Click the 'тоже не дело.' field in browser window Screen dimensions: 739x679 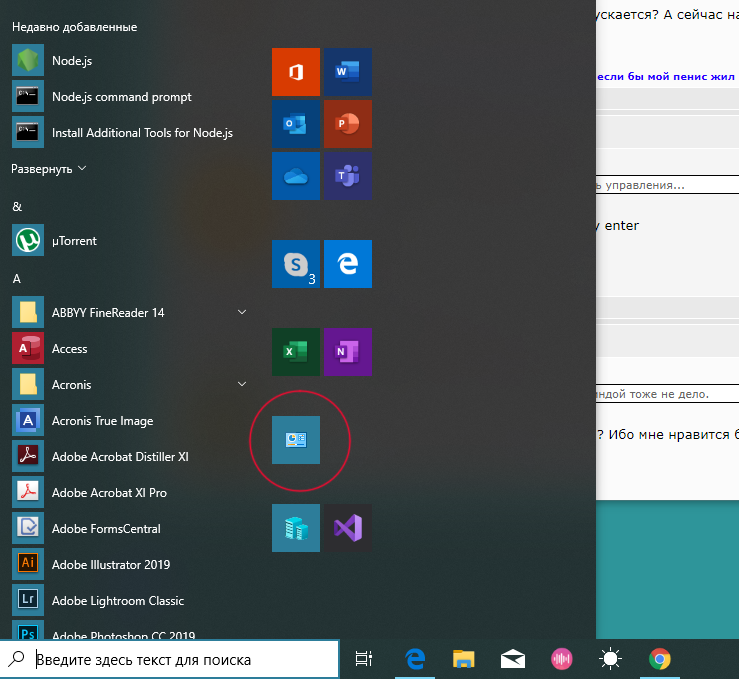pos(667,393)
